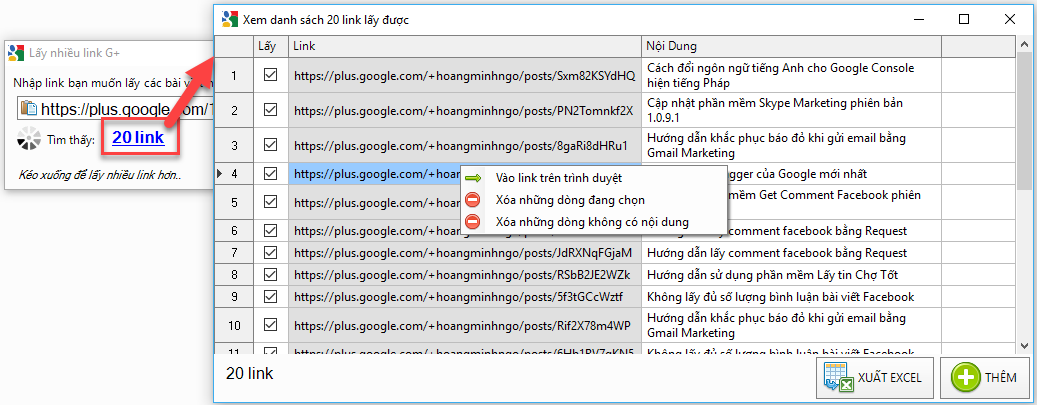The width and height of the screenshot is (1037, 405).
Task: Uncheck the Lấy checkbox in row 2
Action: (x=270, y=110)
